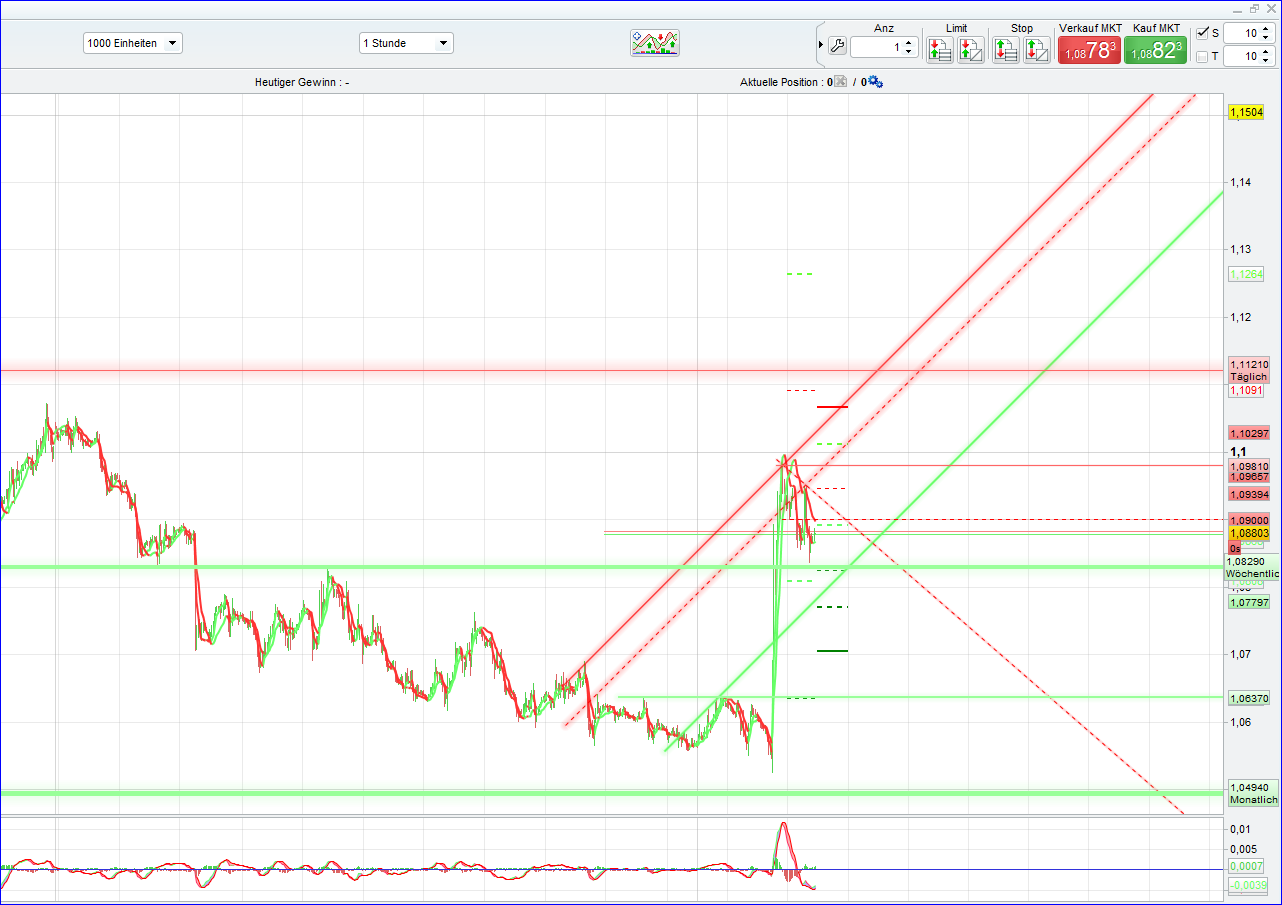Click the first Stop order icon

[1005, 49]
